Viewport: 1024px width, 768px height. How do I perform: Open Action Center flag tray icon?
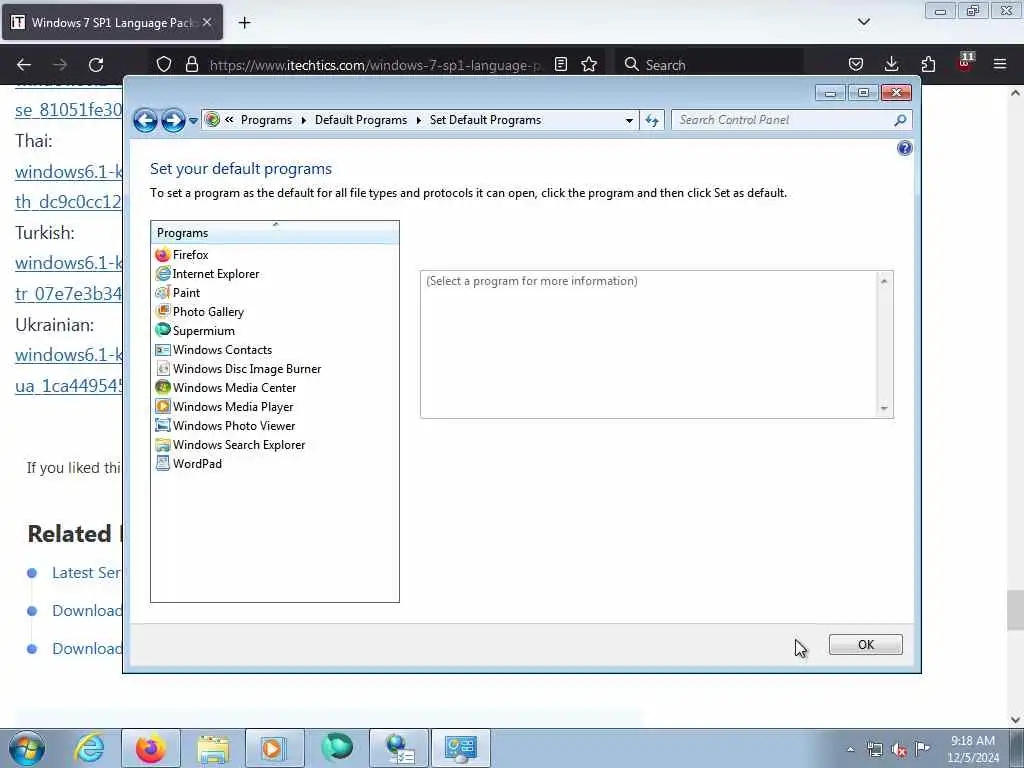(x=923, y=748)
